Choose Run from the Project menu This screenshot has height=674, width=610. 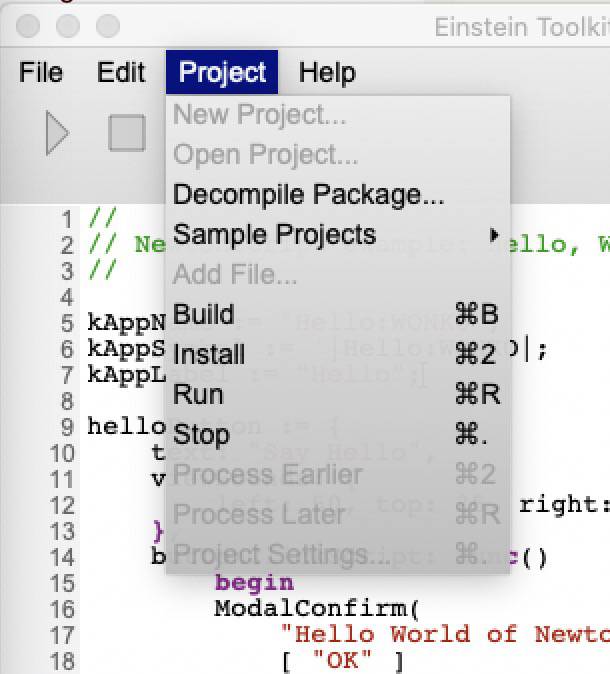198,394
